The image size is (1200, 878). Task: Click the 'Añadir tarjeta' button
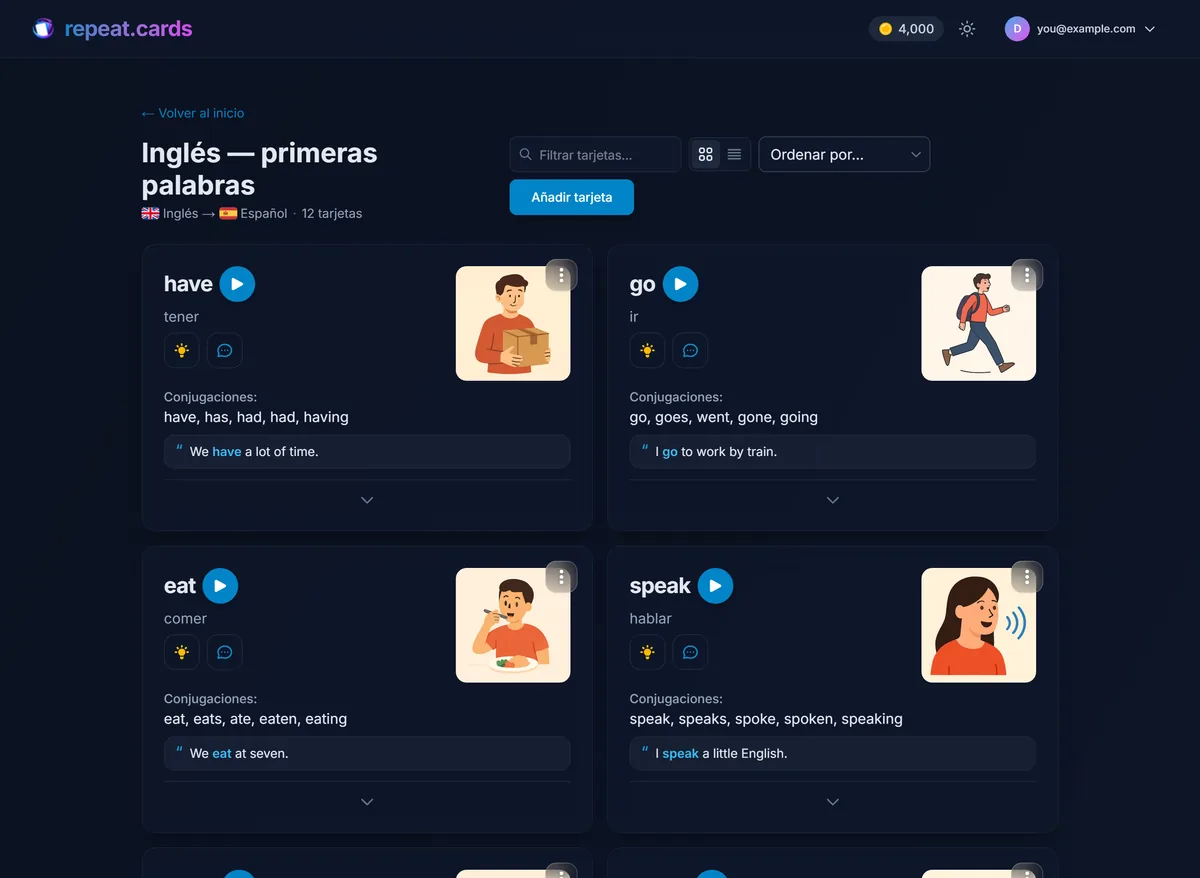click(x=572, y=197)
